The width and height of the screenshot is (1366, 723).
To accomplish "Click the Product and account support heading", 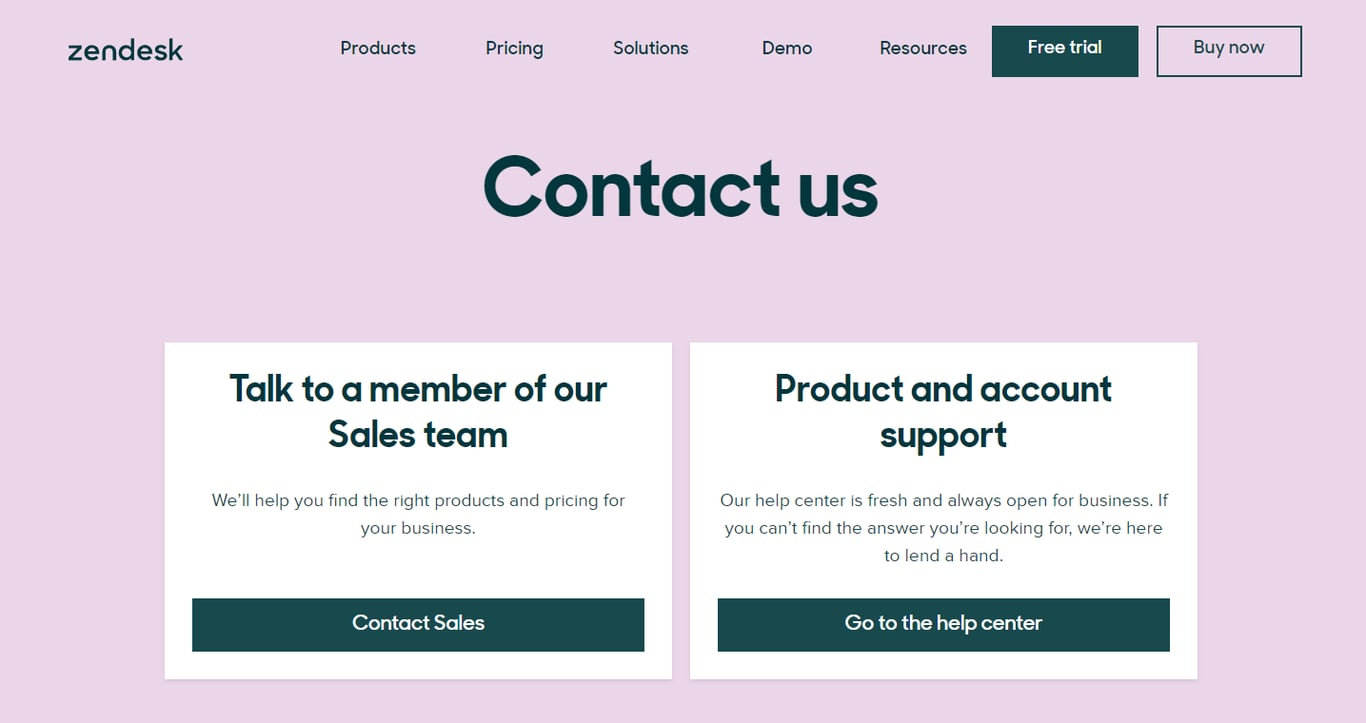I will tap(943, 411).
